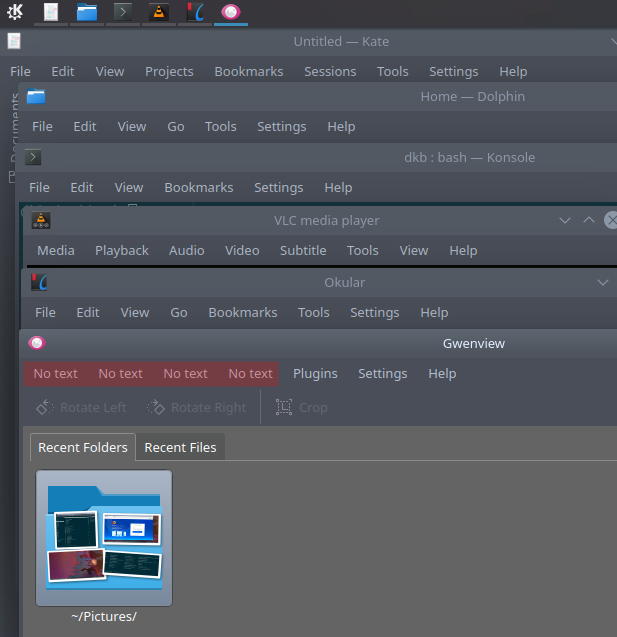Activate Dolphin from the taskbar
617x637 pixels.
coord(87,13)
